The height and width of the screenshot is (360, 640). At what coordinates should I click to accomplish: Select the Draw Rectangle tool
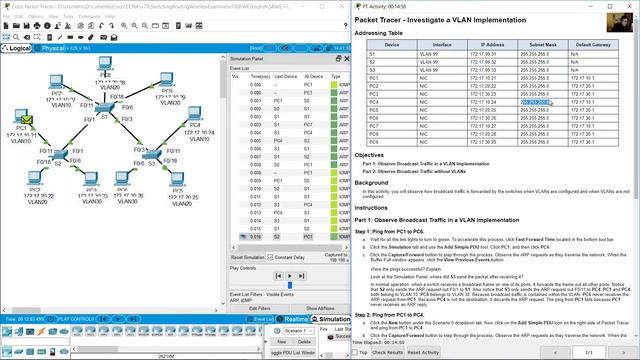coord(70,37)
